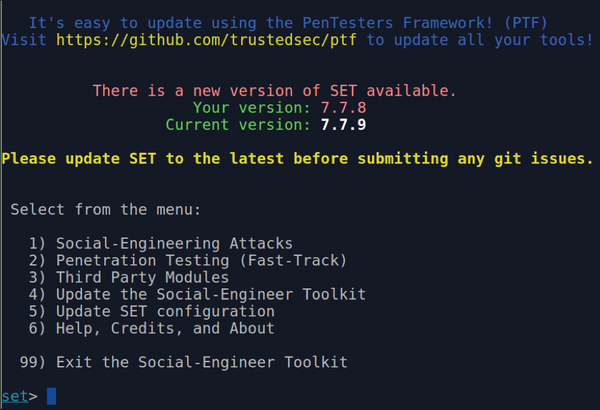The height and width of the screenshot is (410, 600).
Task: Click the underlined set prompt text
Action: [15, 396]
